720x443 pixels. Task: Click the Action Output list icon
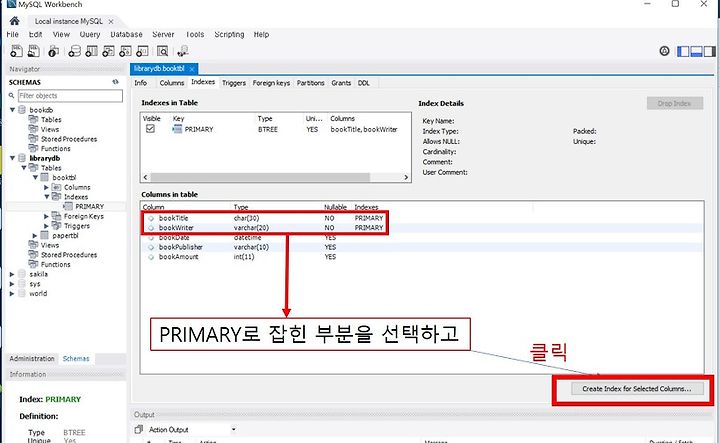(x=139, y=430)
